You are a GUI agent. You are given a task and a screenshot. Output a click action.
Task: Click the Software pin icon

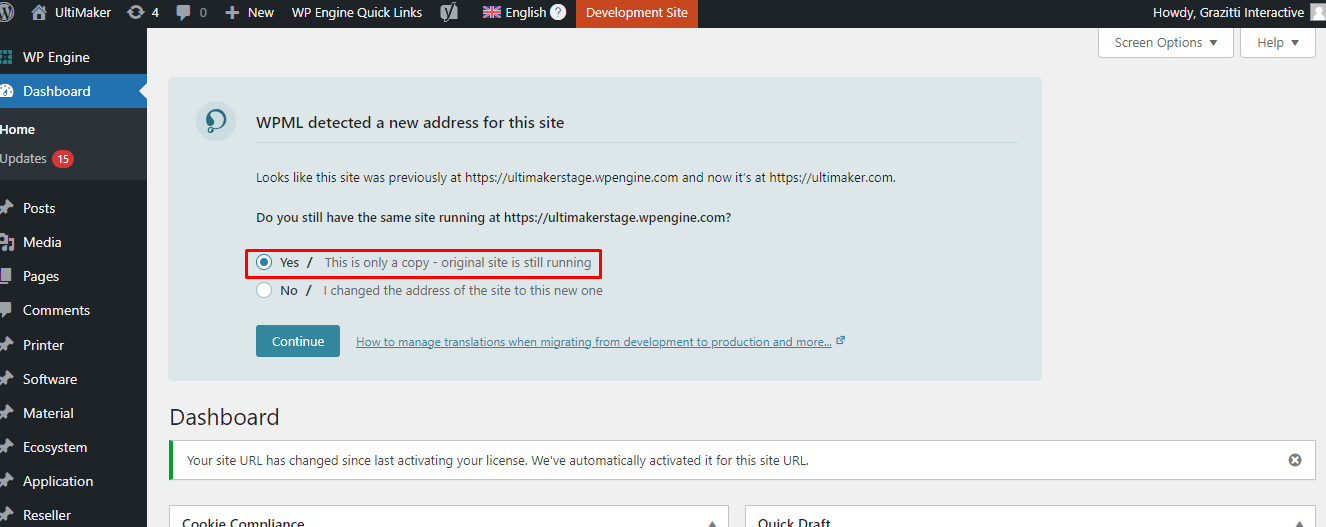pos(6,379)
